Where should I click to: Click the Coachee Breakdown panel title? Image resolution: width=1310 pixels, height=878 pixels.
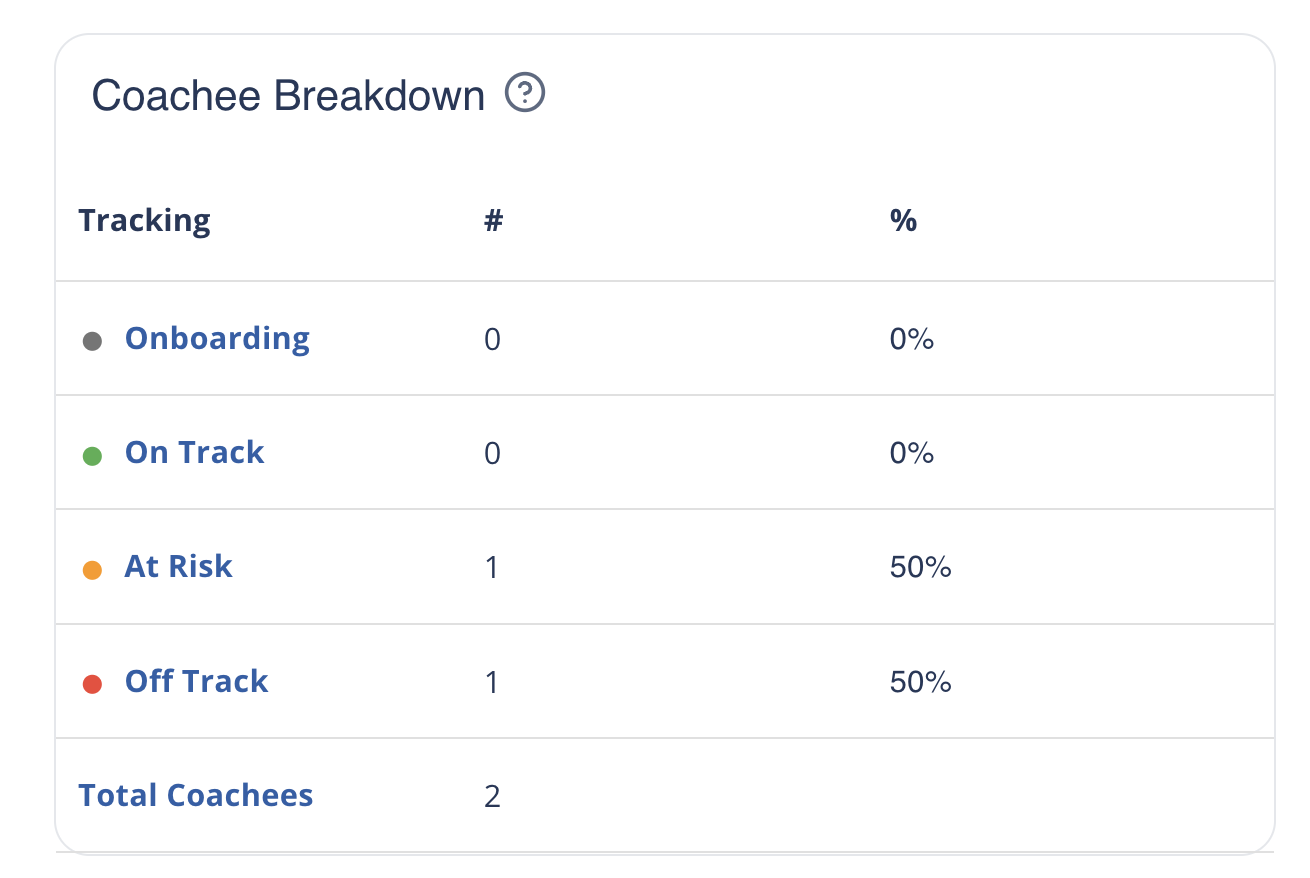pos(288,96)
